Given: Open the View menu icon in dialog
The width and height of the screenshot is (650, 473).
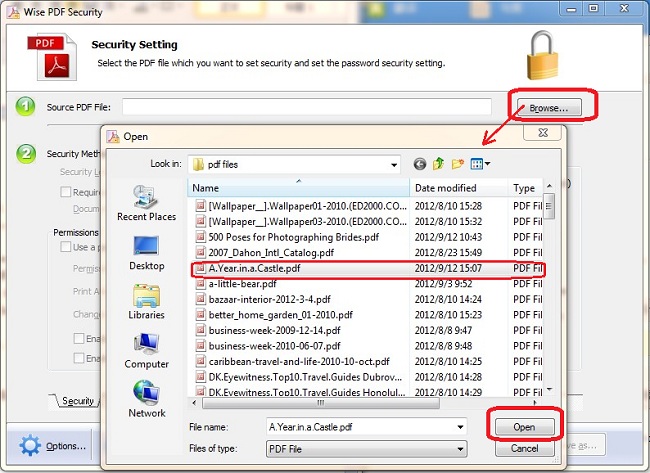Looking at the screenshot, I should coord(480,164).
